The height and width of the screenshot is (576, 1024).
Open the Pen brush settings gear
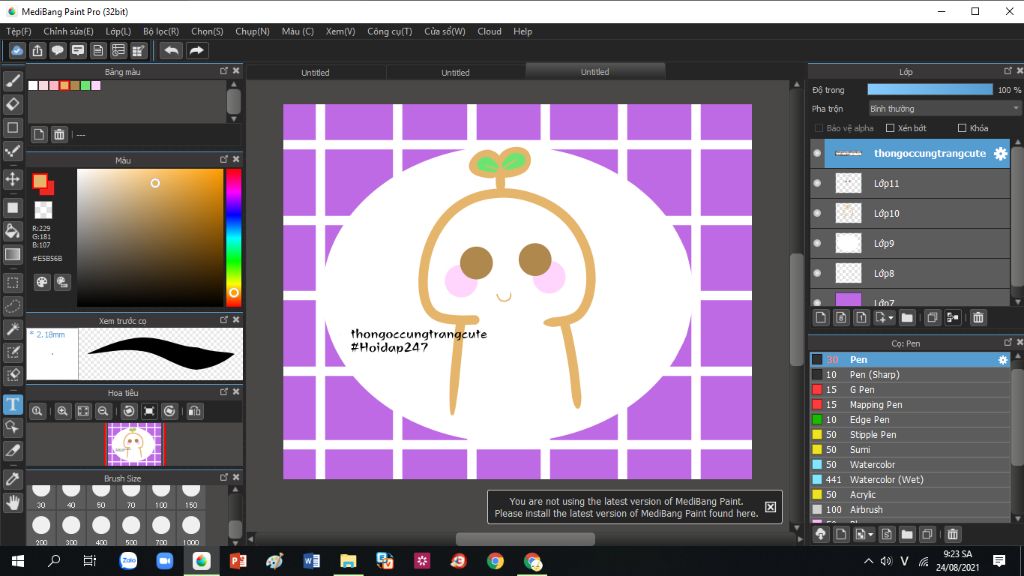pyautogui.click(x=1003, y=360)
